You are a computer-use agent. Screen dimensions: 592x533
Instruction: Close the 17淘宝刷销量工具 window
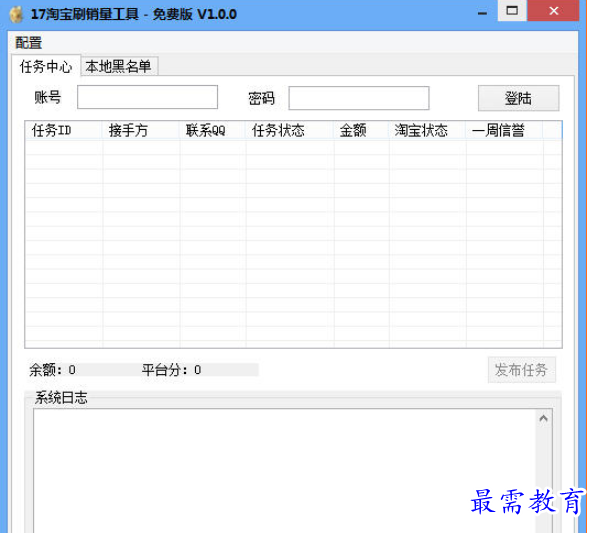[553, 11]
